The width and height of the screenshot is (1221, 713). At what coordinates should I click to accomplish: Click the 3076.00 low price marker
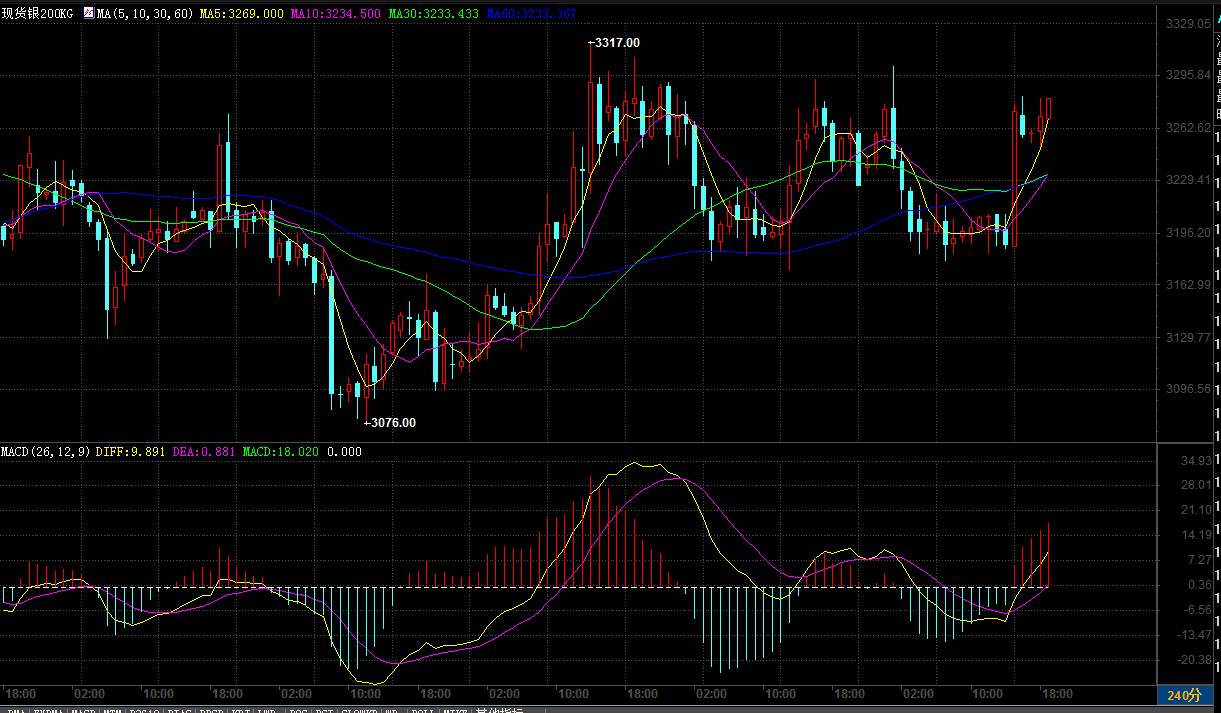(x=390, y=423)
